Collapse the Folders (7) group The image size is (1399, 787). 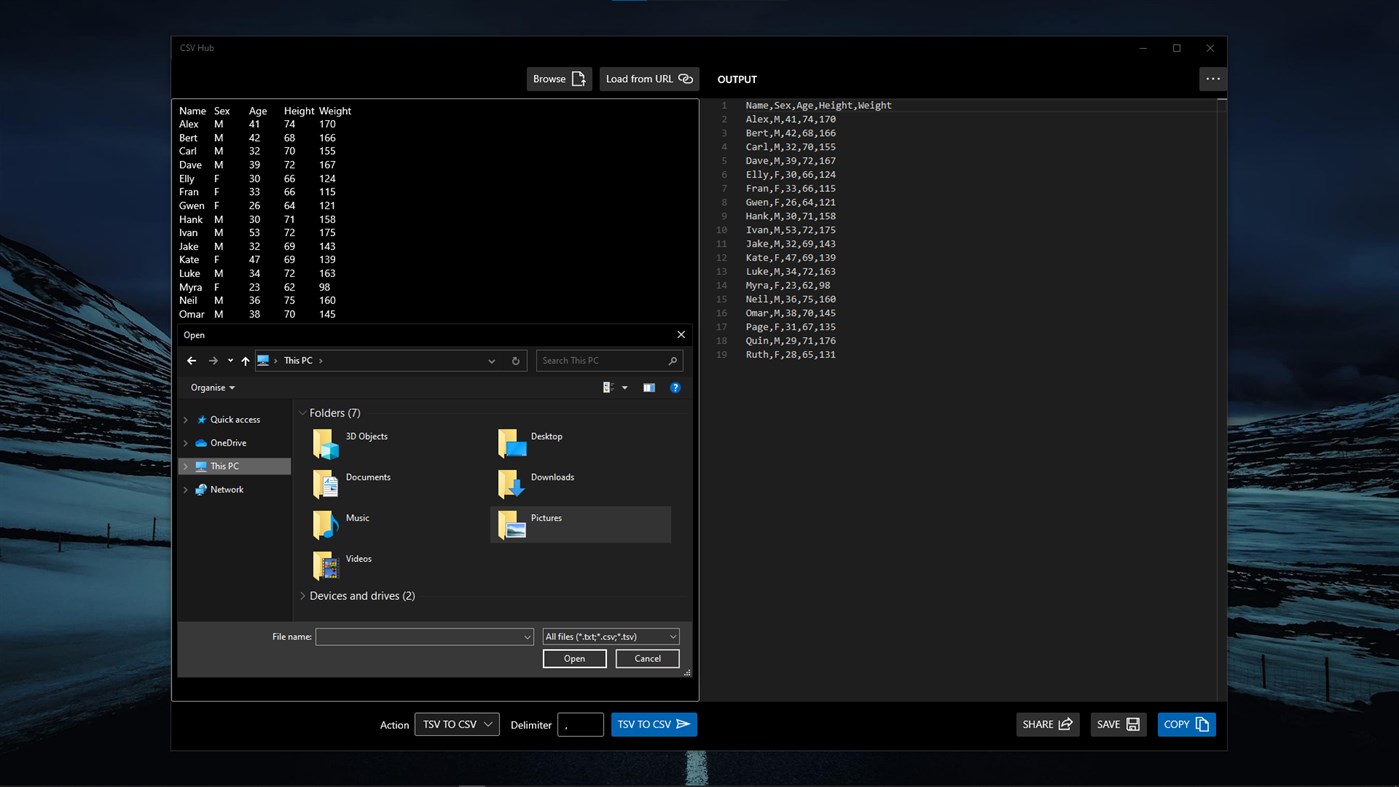[303, 413]
